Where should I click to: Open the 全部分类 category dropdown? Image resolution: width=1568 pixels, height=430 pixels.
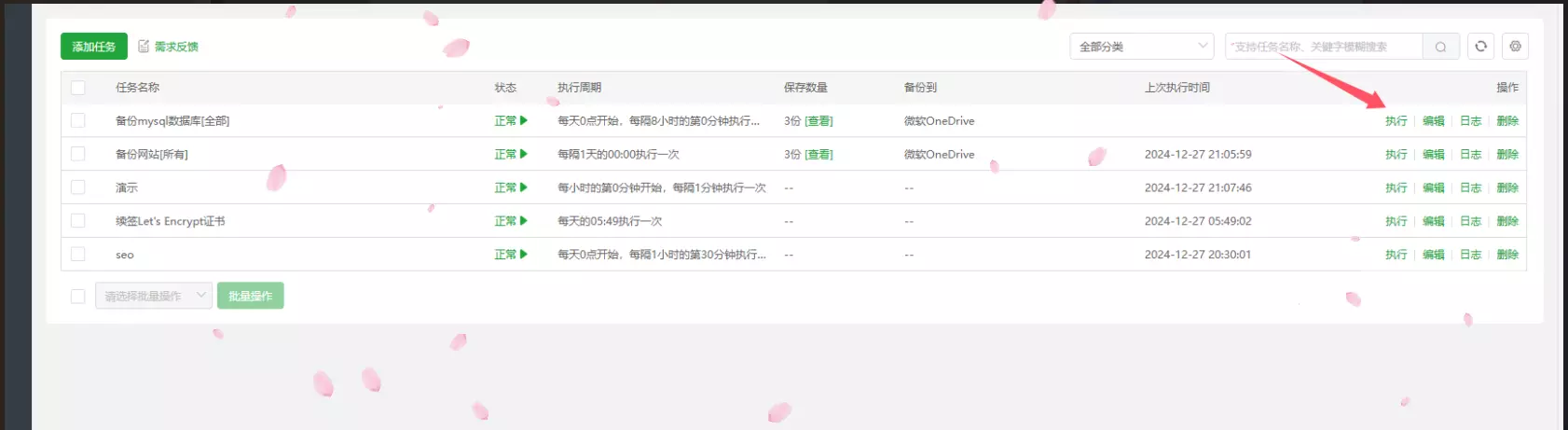pos(1142,47)
